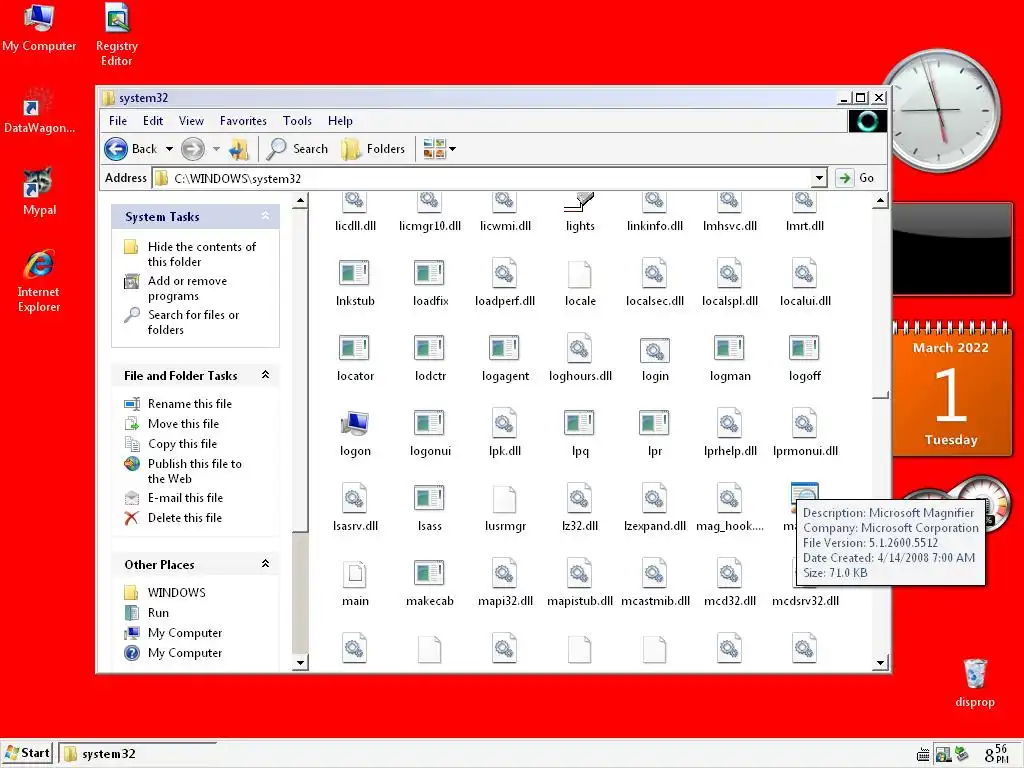Click file list scrollbar down arrow

(880, 663)
